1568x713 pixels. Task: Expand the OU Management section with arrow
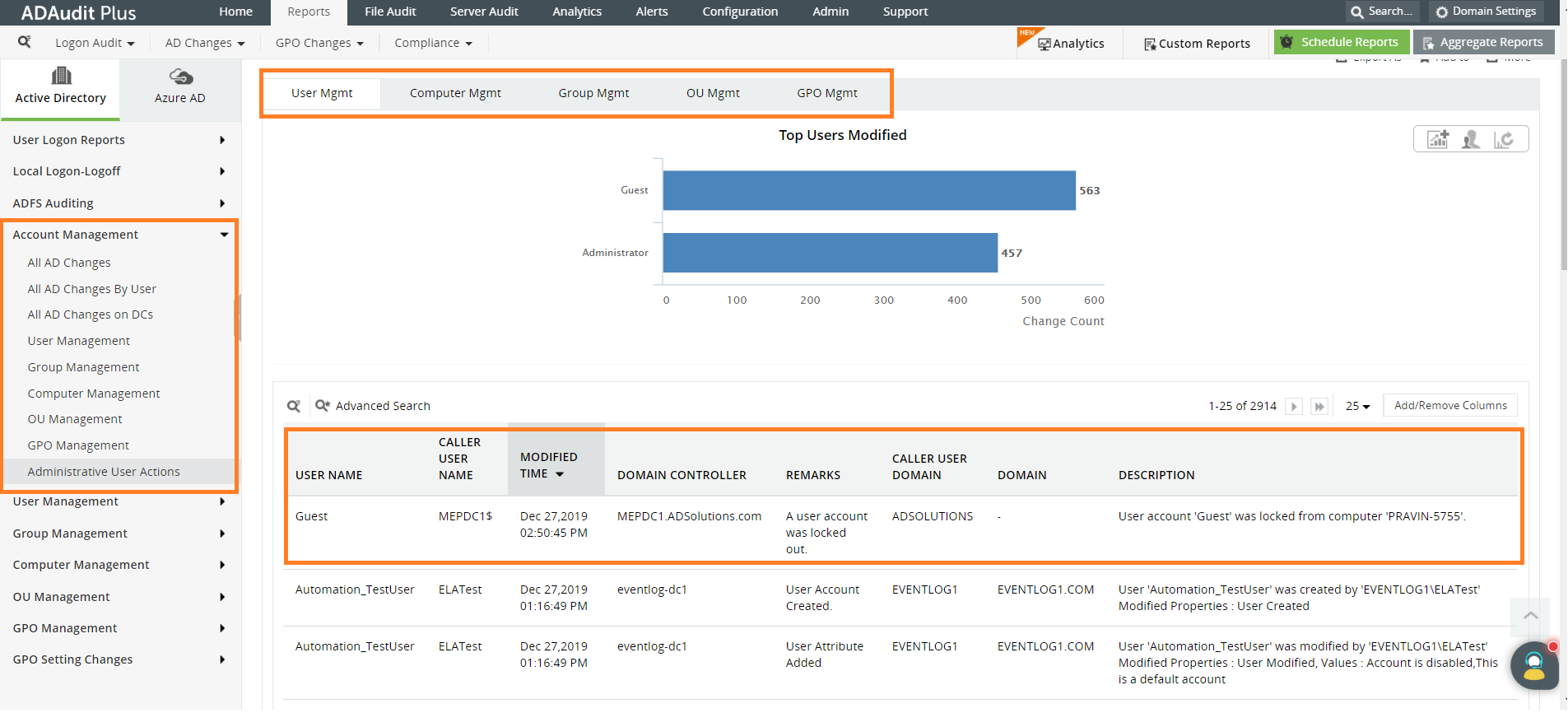[x=119, y=597]
